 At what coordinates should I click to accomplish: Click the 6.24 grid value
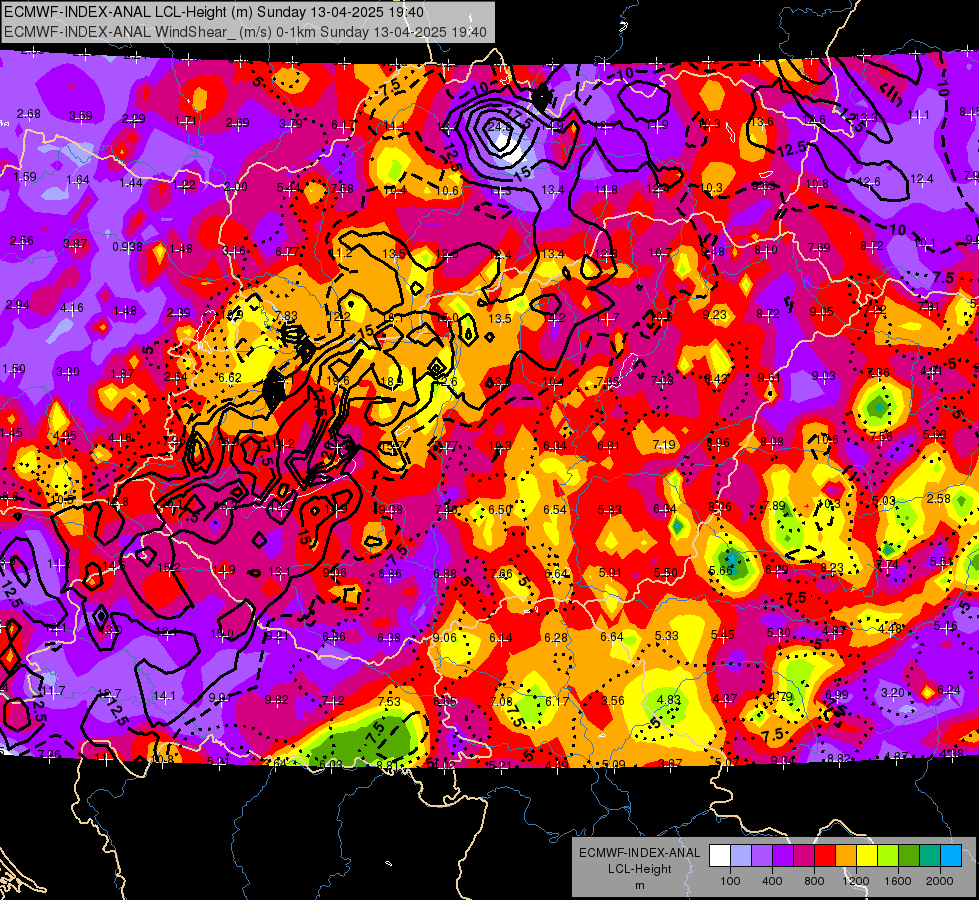click(948, 690)
